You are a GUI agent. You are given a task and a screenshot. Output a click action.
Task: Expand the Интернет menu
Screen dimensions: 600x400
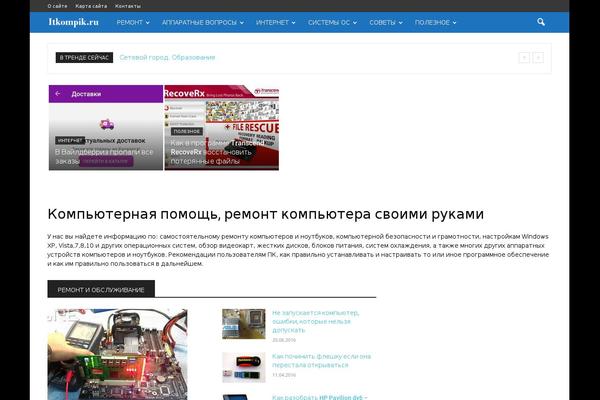(x=276, y=23)
